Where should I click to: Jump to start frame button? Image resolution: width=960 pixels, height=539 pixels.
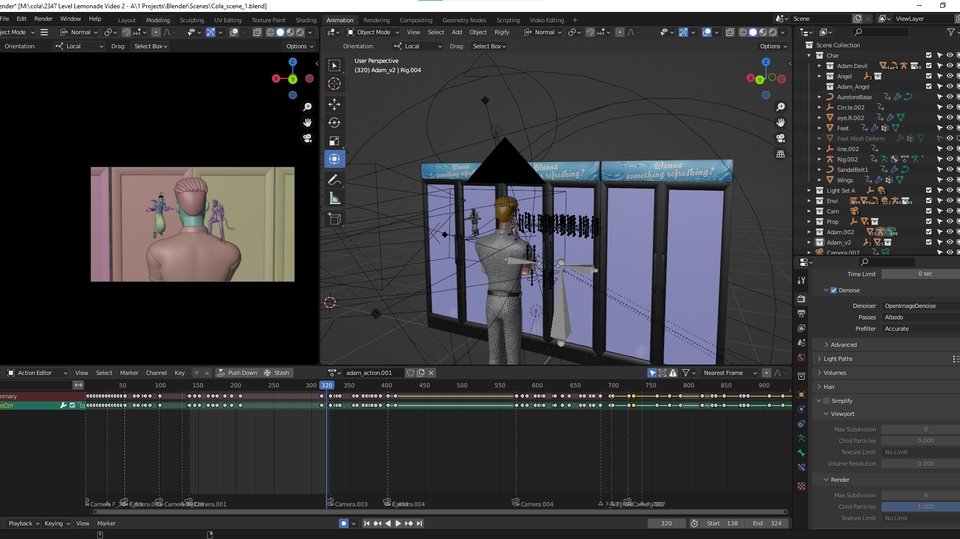(x=366, y=524)
